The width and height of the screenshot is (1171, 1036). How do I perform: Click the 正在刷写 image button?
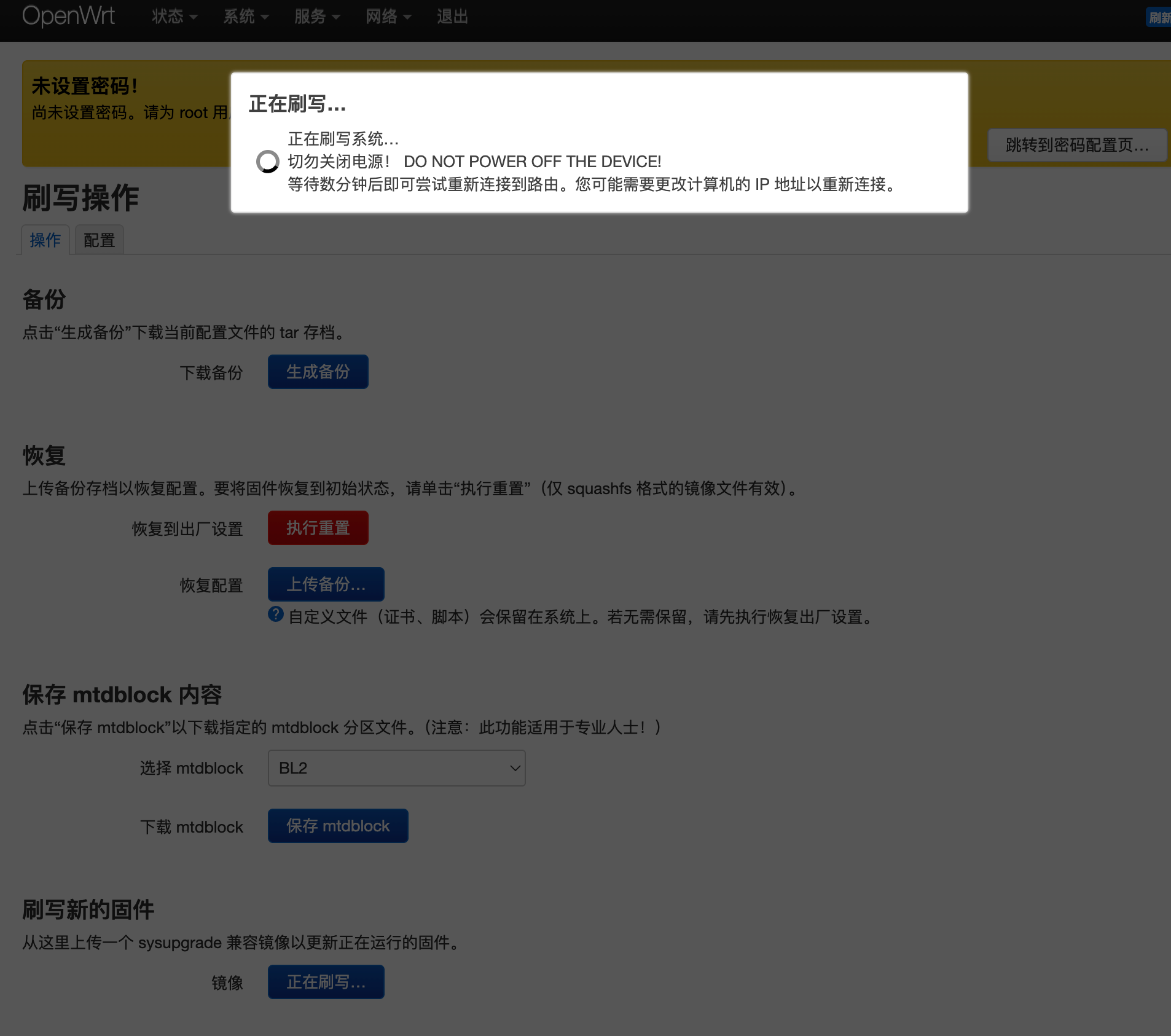(326, 982)
